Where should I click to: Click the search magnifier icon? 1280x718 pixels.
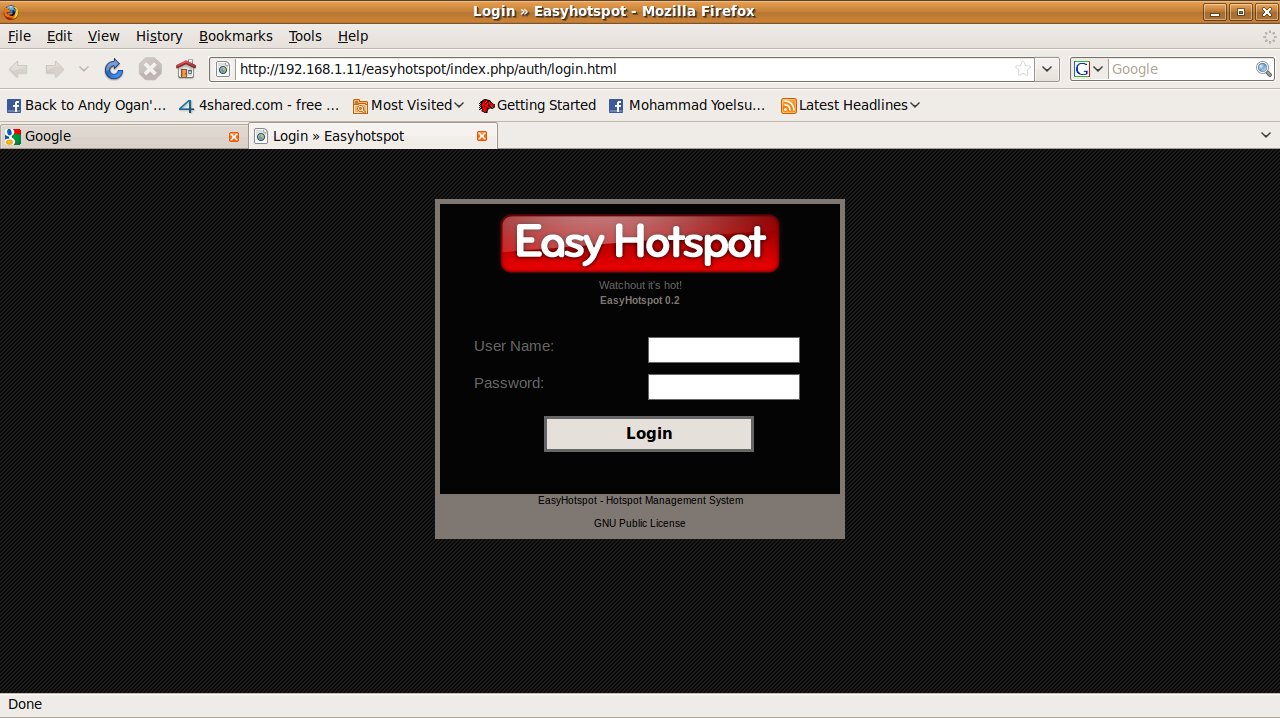coord(1264,69)
